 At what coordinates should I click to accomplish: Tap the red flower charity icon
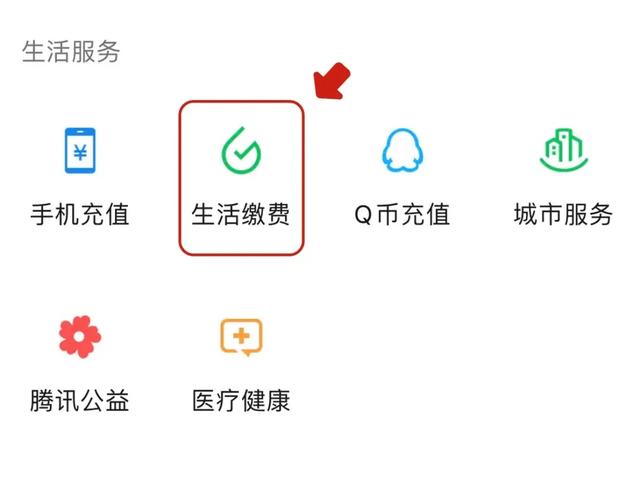pyautogui.click(x=80, y=337)
